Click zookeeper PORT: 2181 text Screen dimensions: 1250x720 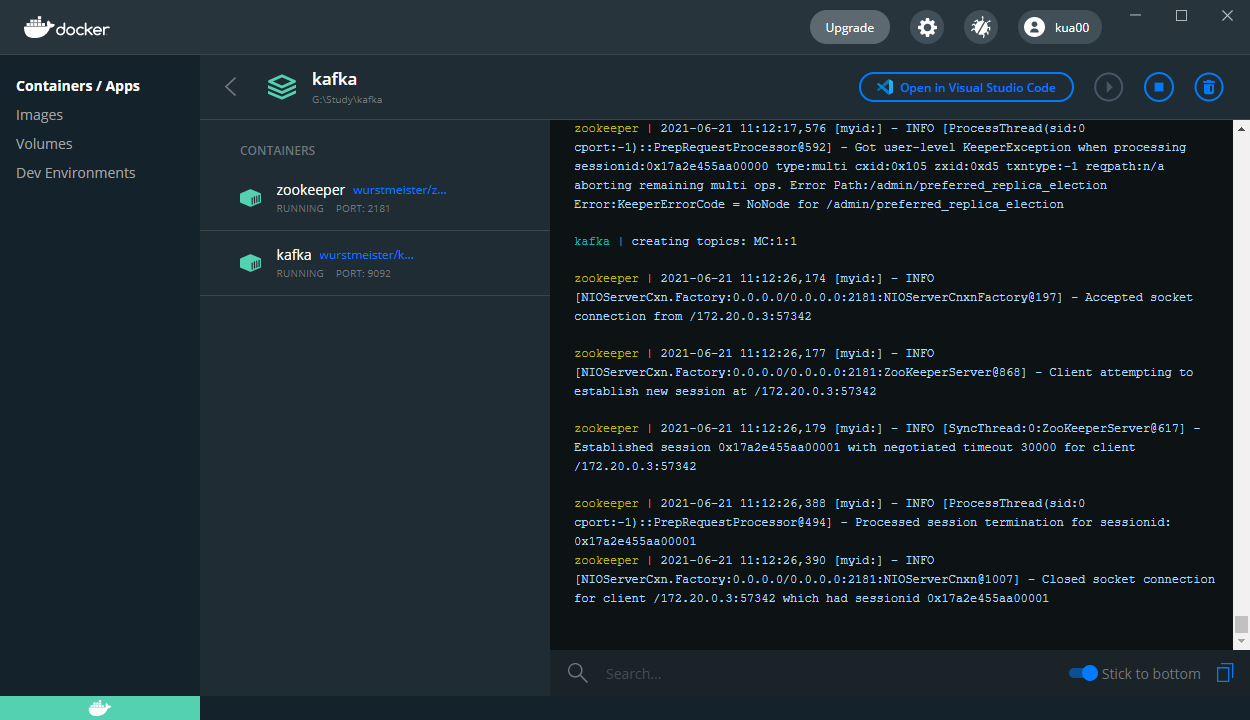(x=363, y=209)
